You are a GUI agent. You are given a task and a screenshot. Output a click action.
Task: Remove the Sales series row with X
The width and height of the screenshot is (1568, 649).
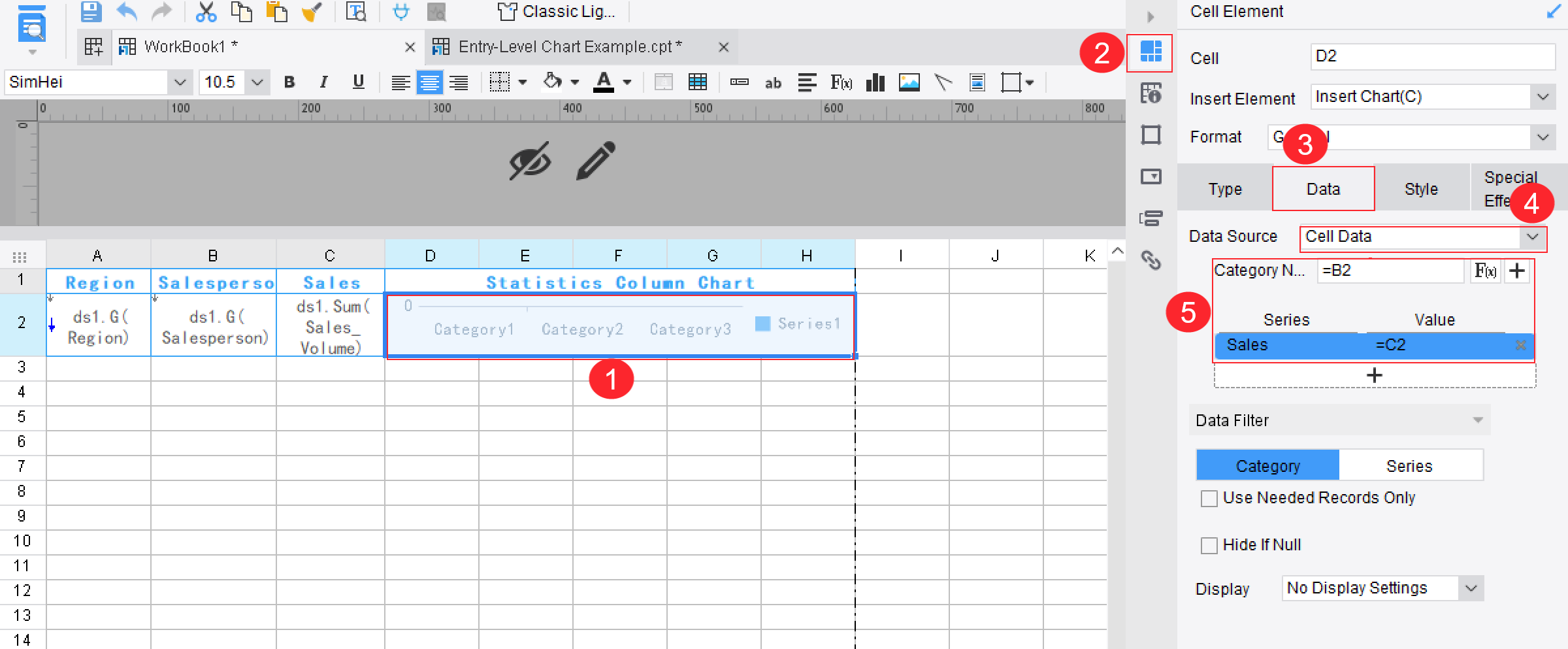(1520, 345)
